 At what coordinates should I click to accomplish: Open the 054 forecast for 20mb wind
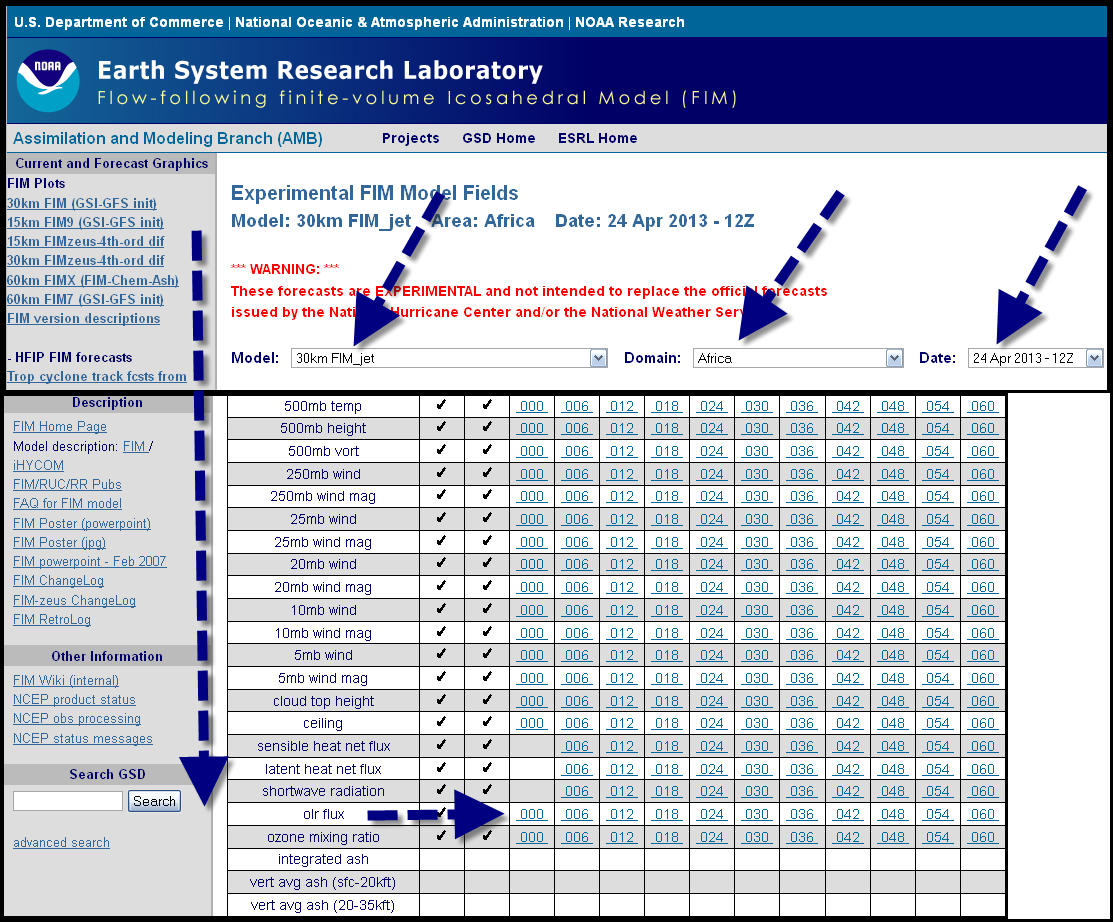click(x=938, y=564)
